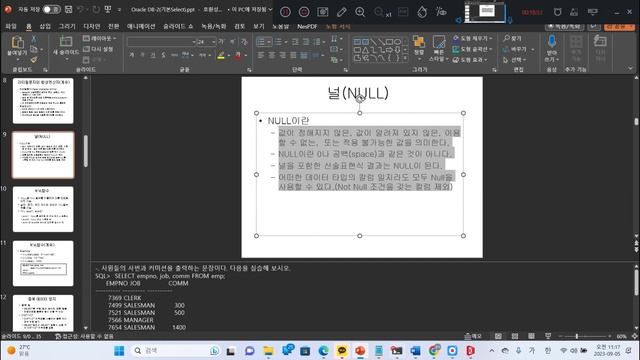This screenshot has height=360, width=640.
Task: Open File Explorer from taskbar
Action: (268, 351)
